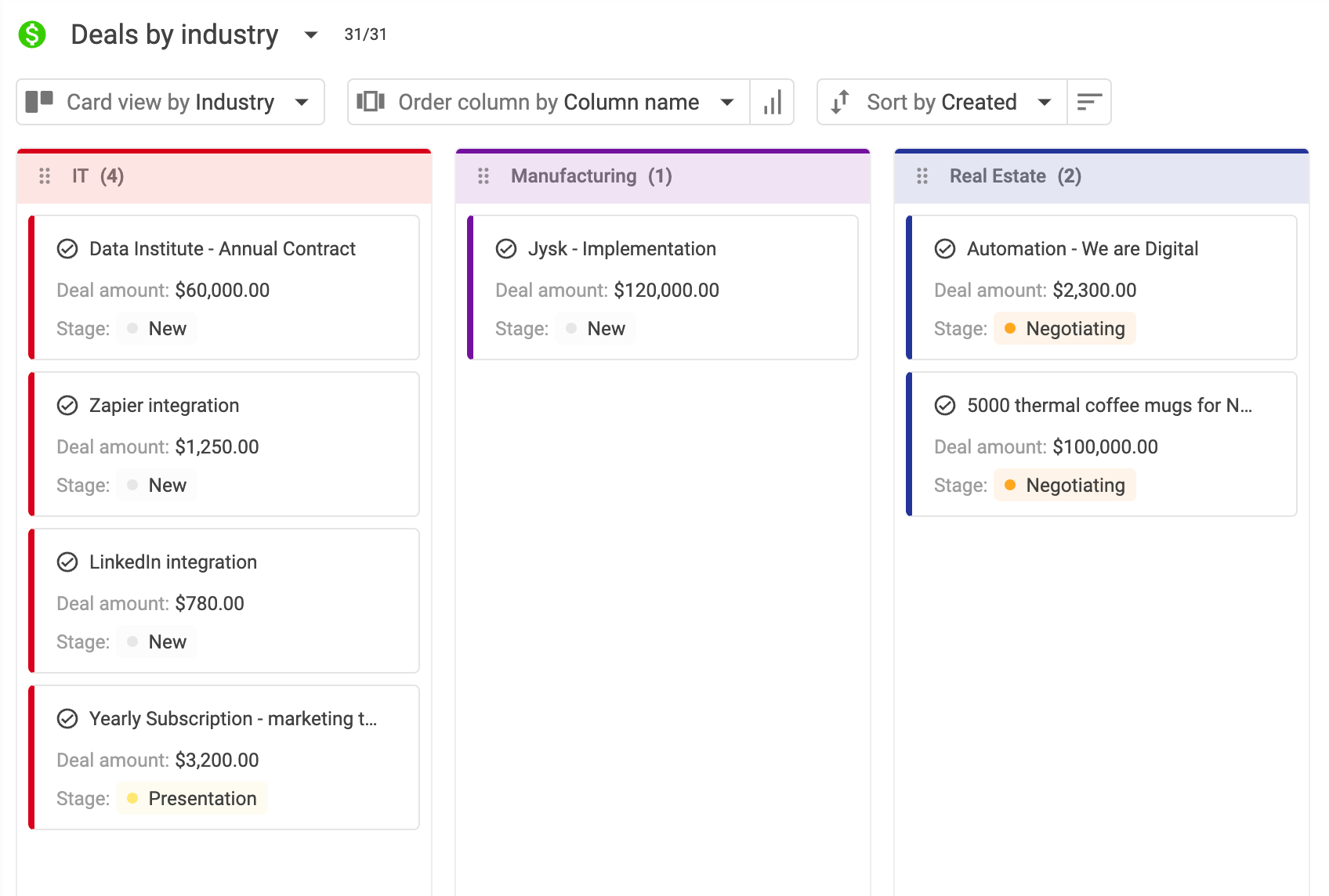Check the circle on 5000 thermal coffee mugs
The height and width of the screenshot is (896, 1329).
click(945, 406)
